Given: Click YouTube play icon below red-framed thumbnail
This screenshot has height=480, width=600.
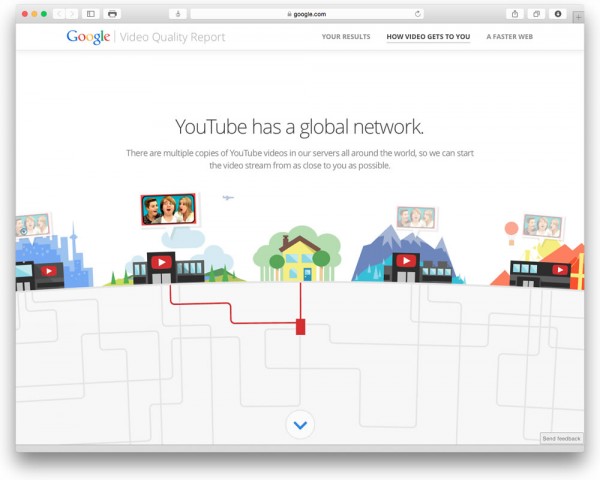Looking at the screenshot, I should [x=161, y=262].
